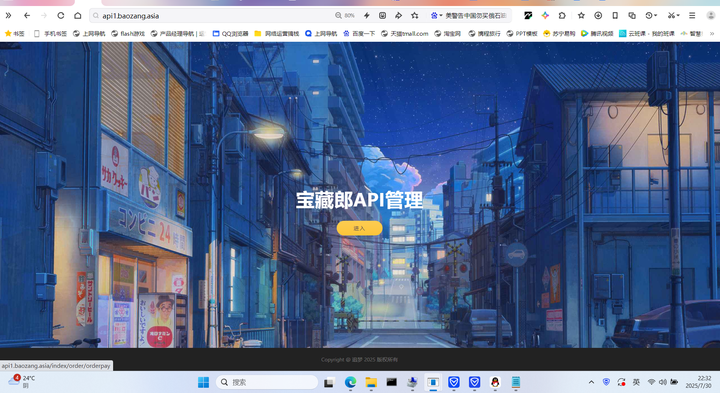The image size is (720, 393).
Task: Open the 淘宝网 bookmark
Action: click(x=448, y=34)
